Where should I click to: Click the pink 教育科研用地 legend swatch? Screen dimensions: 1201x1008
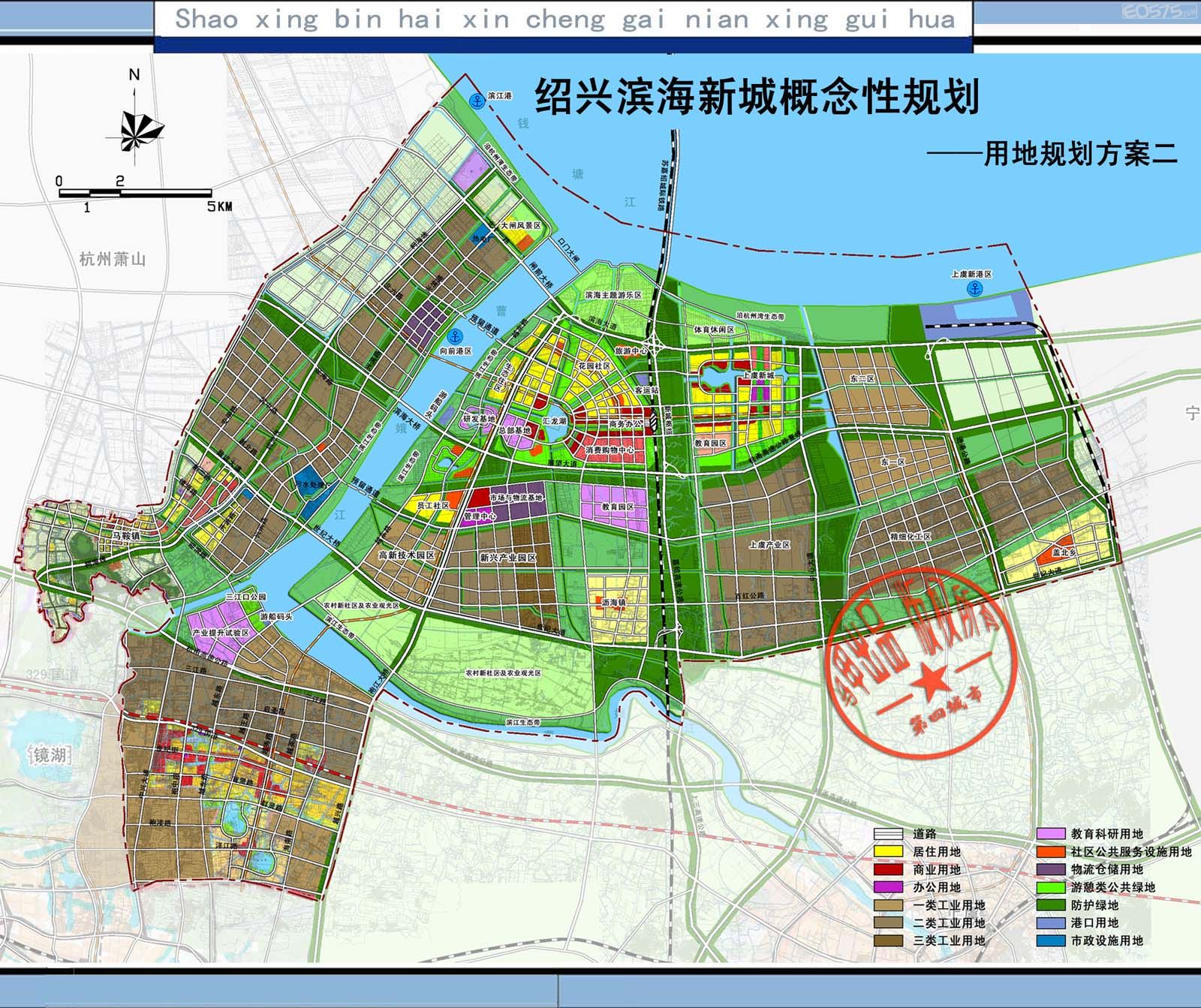[x=1051, y=834]
